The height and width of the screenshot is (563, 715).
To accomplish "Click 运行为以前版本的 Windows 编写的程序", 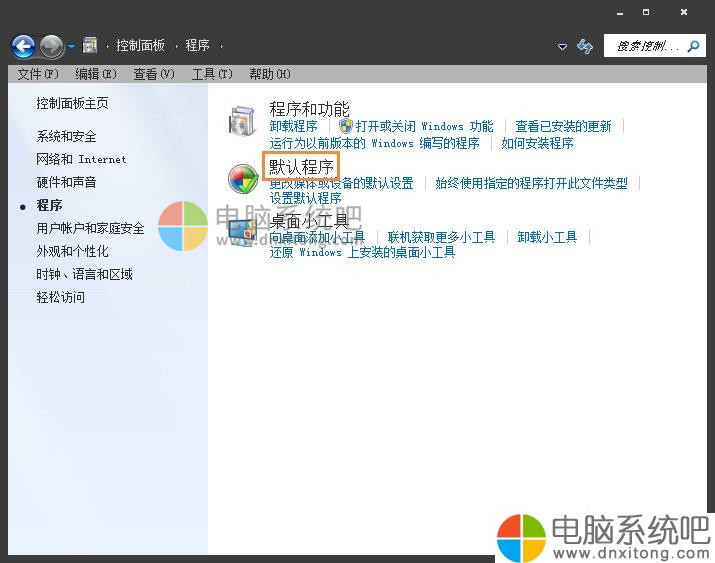I will pyautogui.click(x=374, y=143).
